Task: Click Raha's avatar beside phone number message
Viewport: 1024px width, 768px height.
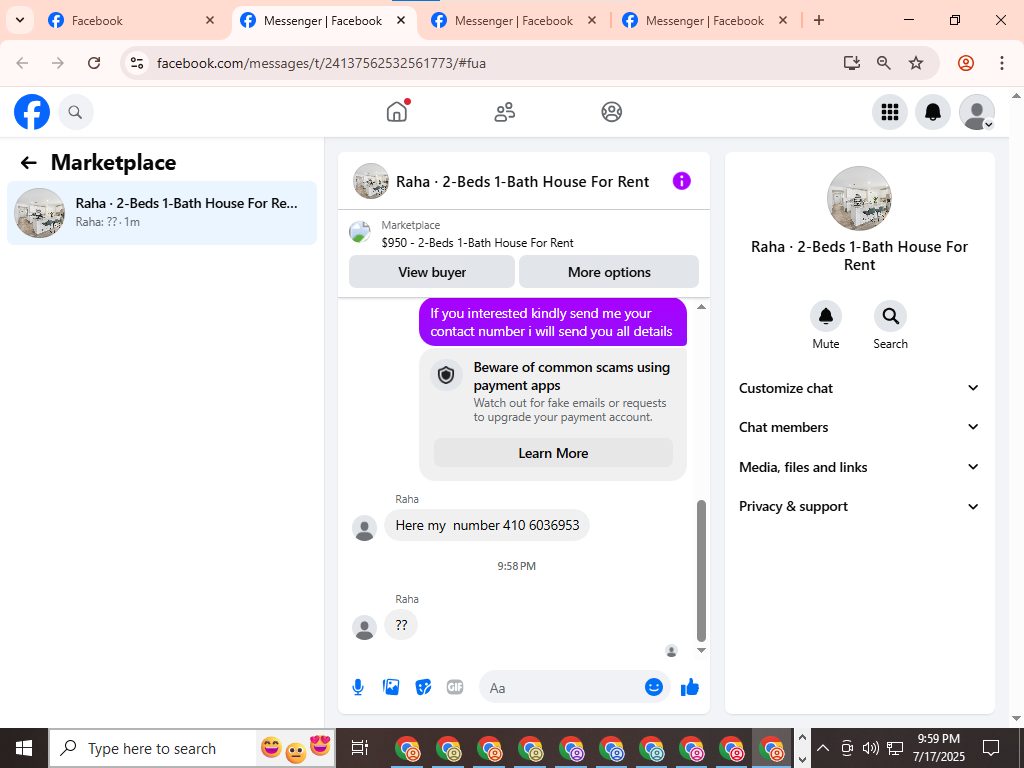Action: 364,528
